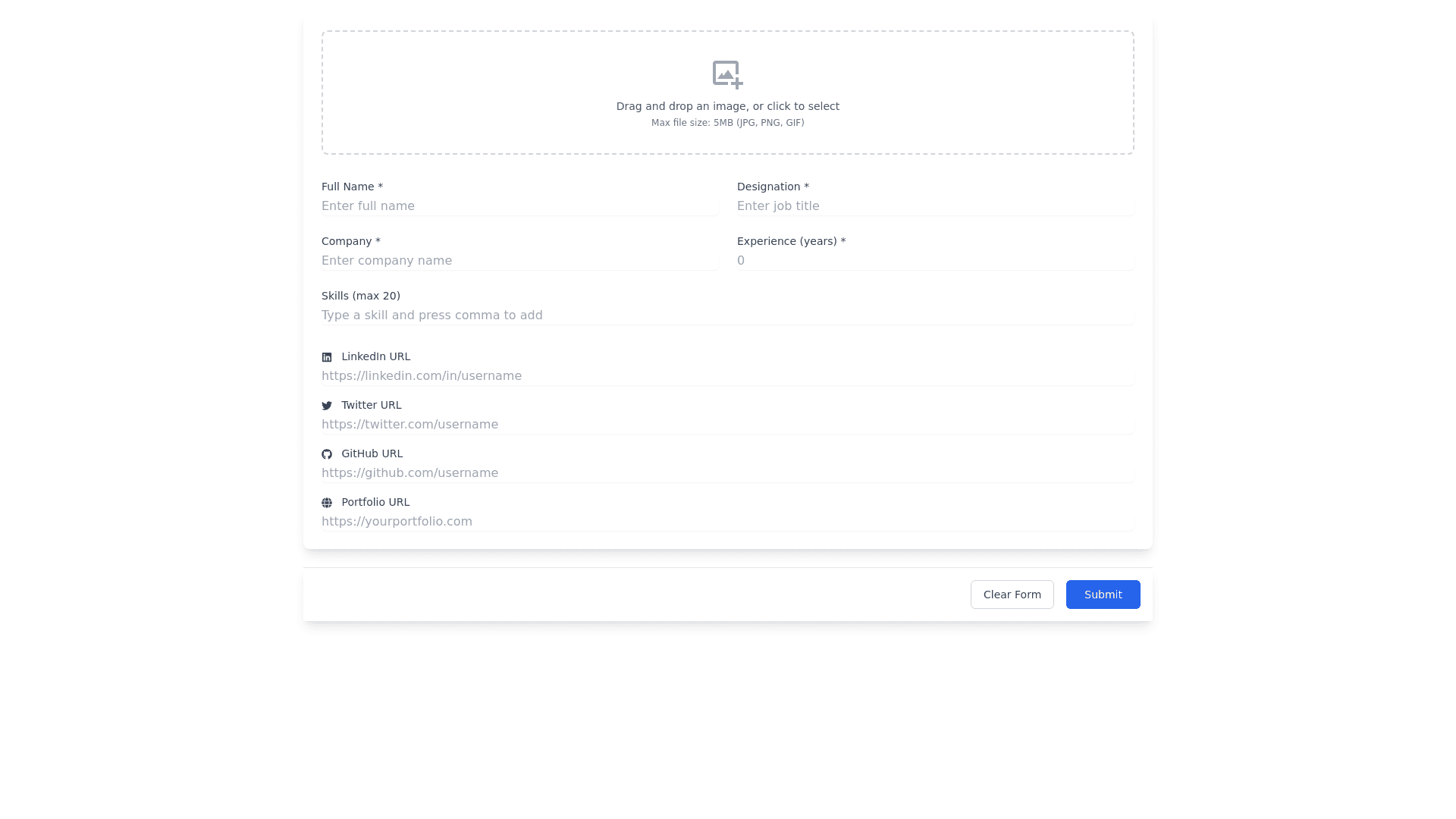
Task: Click the Twitter bird icon
Action: point(327,406)
